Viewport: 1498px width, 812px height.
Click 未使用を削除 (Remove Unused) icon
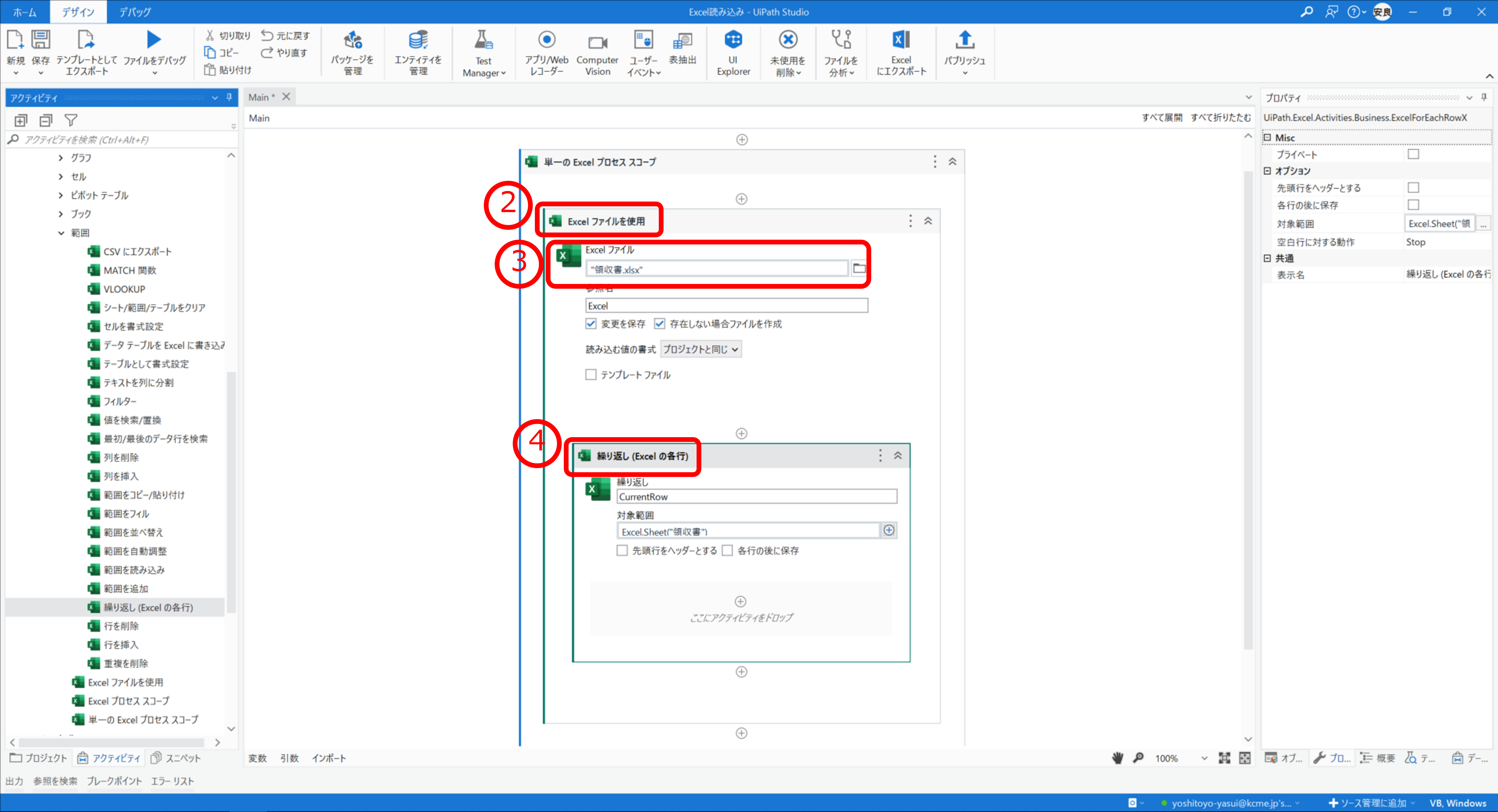click(x=788, y=52)
